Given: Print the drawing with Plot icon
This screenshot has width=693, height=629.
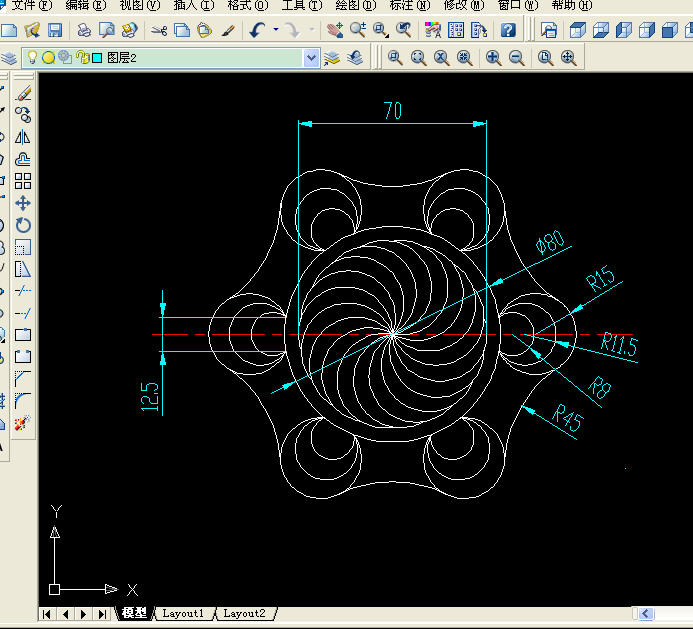Looking at the screenshot, I should 84,30.
